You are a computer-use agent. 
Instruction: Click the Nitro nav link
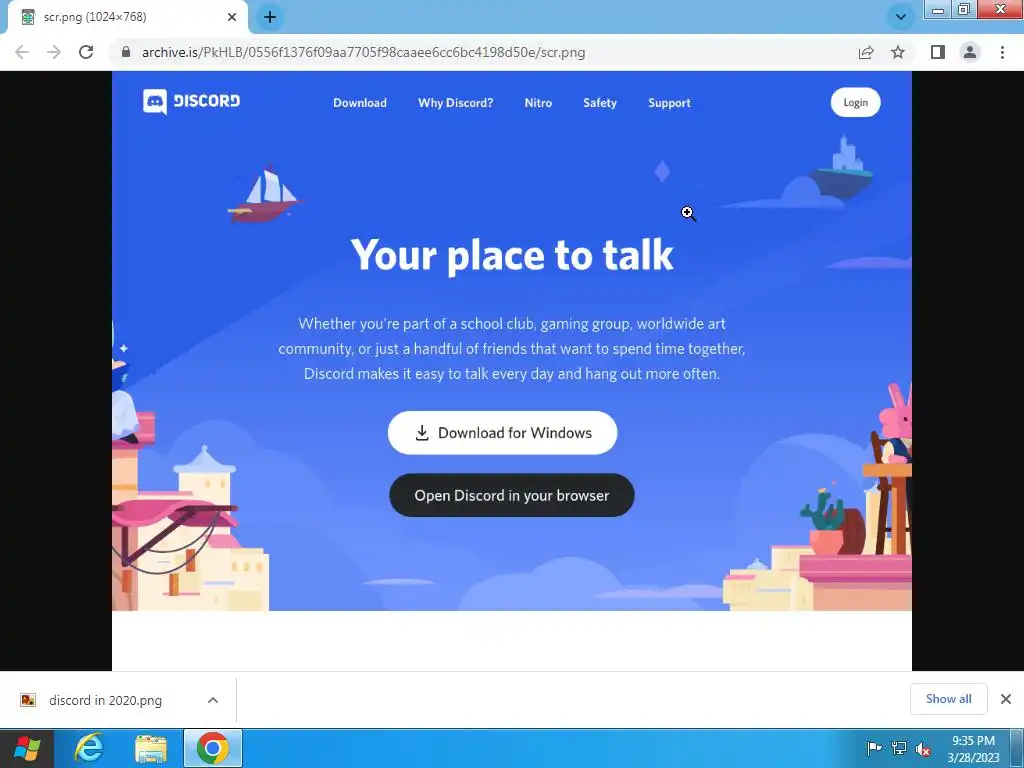tap(538, 103)
